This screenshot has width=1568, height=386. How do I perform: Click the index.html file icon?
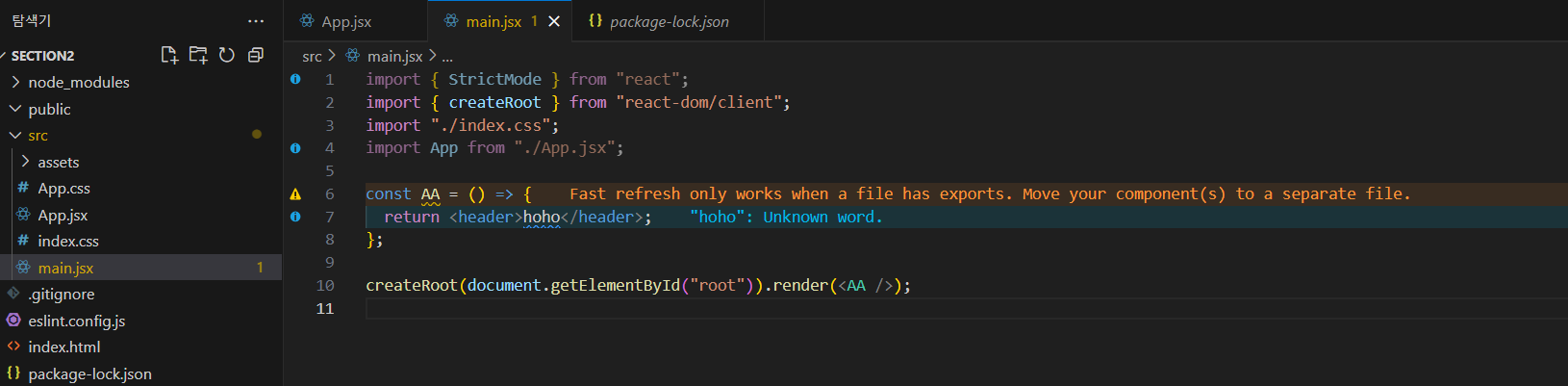13,347
